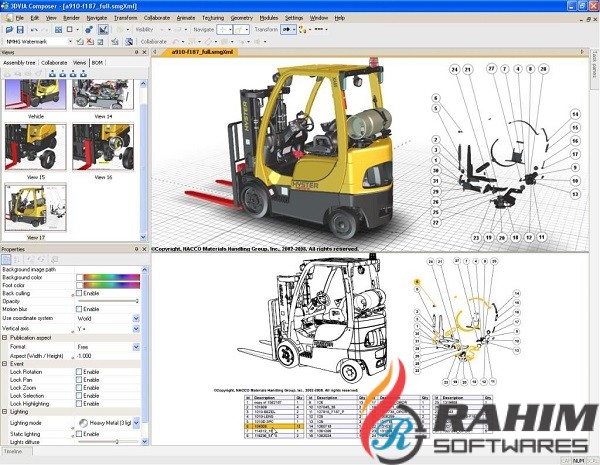This screenshot has width=600, height=465.
Task: Select the View 17 thumbnail
Action: tap(36, 207)
